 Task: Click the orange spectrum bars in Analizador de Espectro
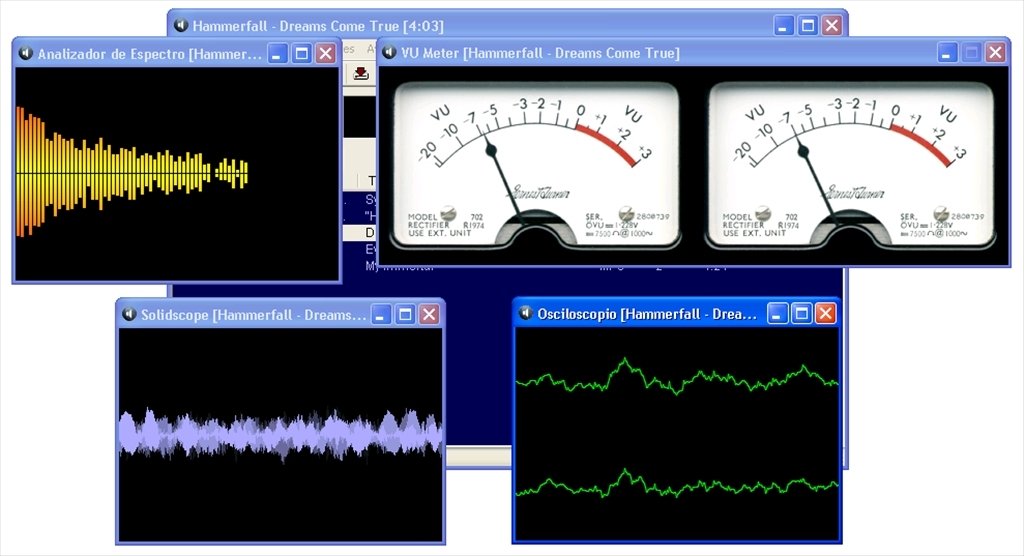pos(131,172)
